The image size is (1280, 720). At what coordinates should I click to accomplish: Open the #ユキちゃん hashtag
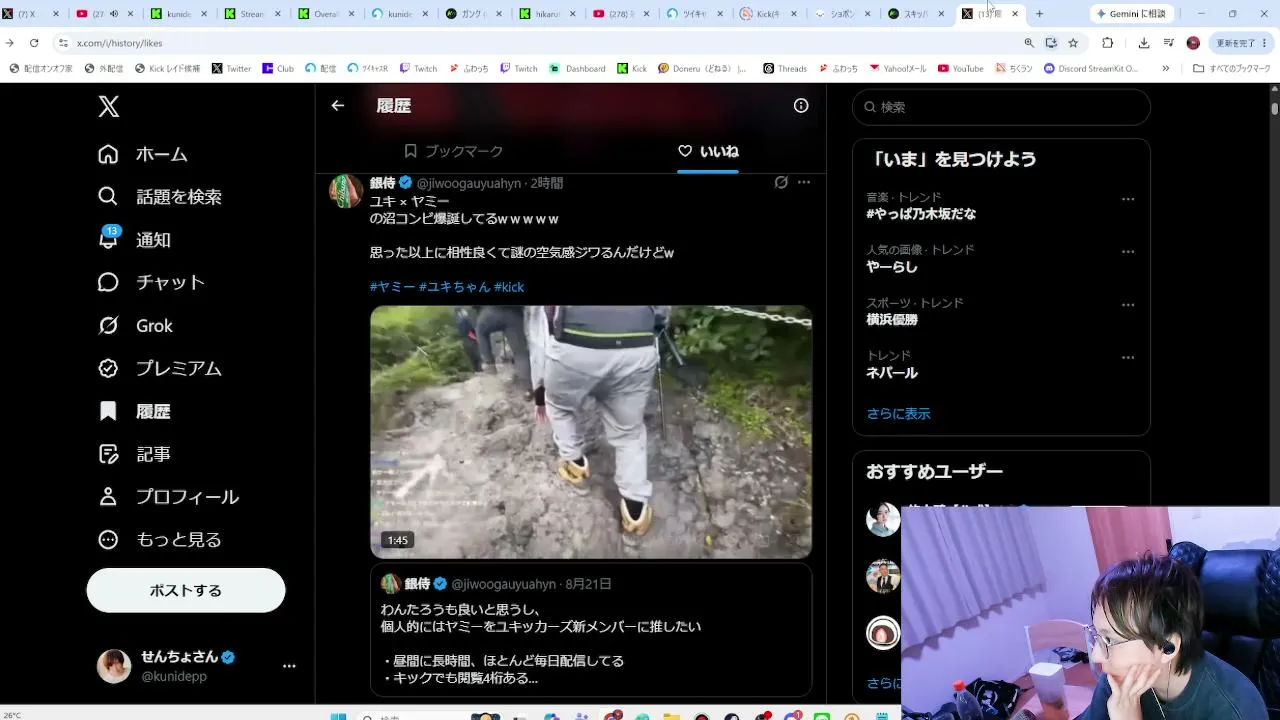click(454, 287)
